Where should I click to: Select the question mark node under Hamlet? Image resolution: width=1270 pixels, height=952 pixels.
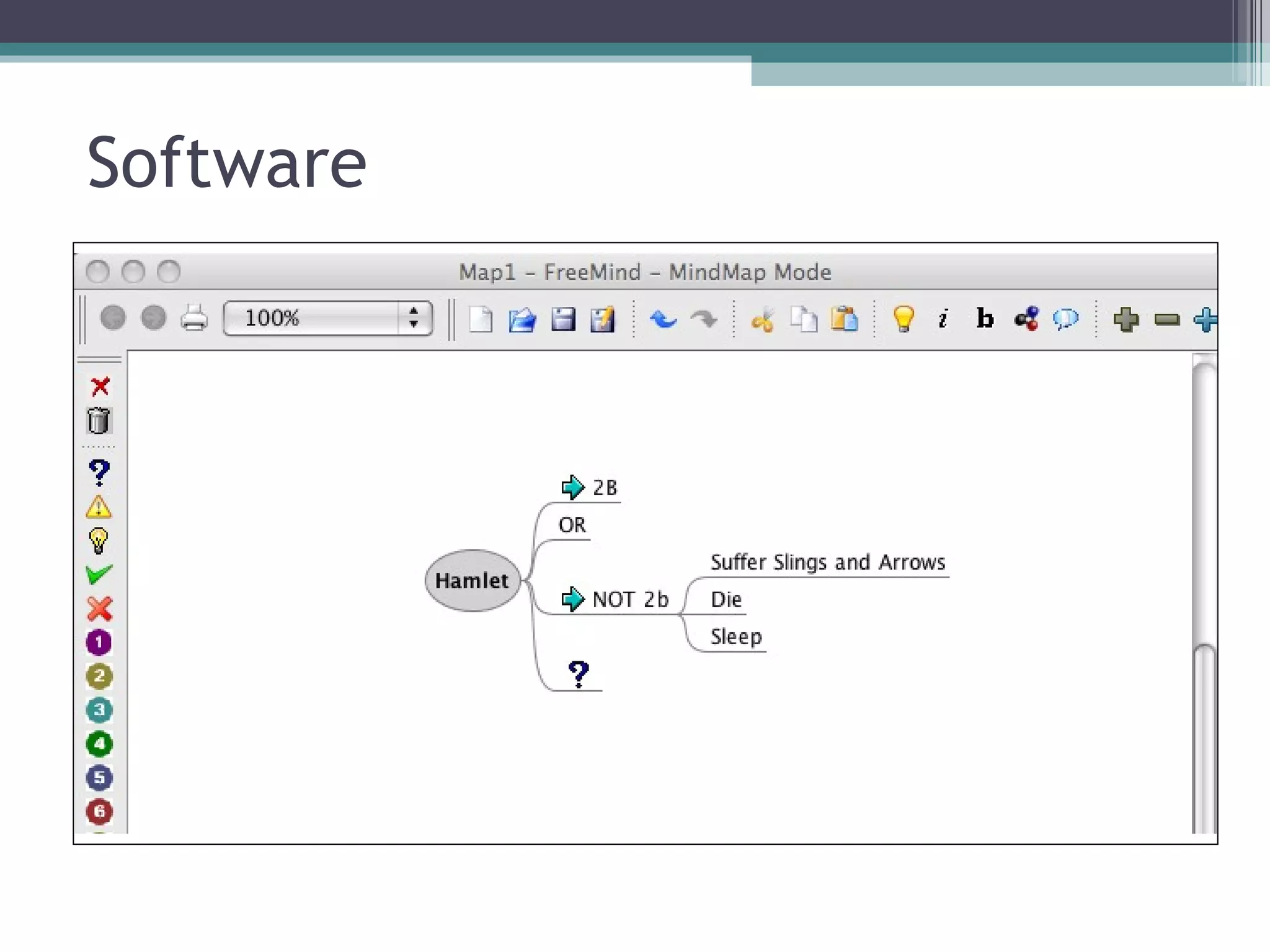coord(579,674)
